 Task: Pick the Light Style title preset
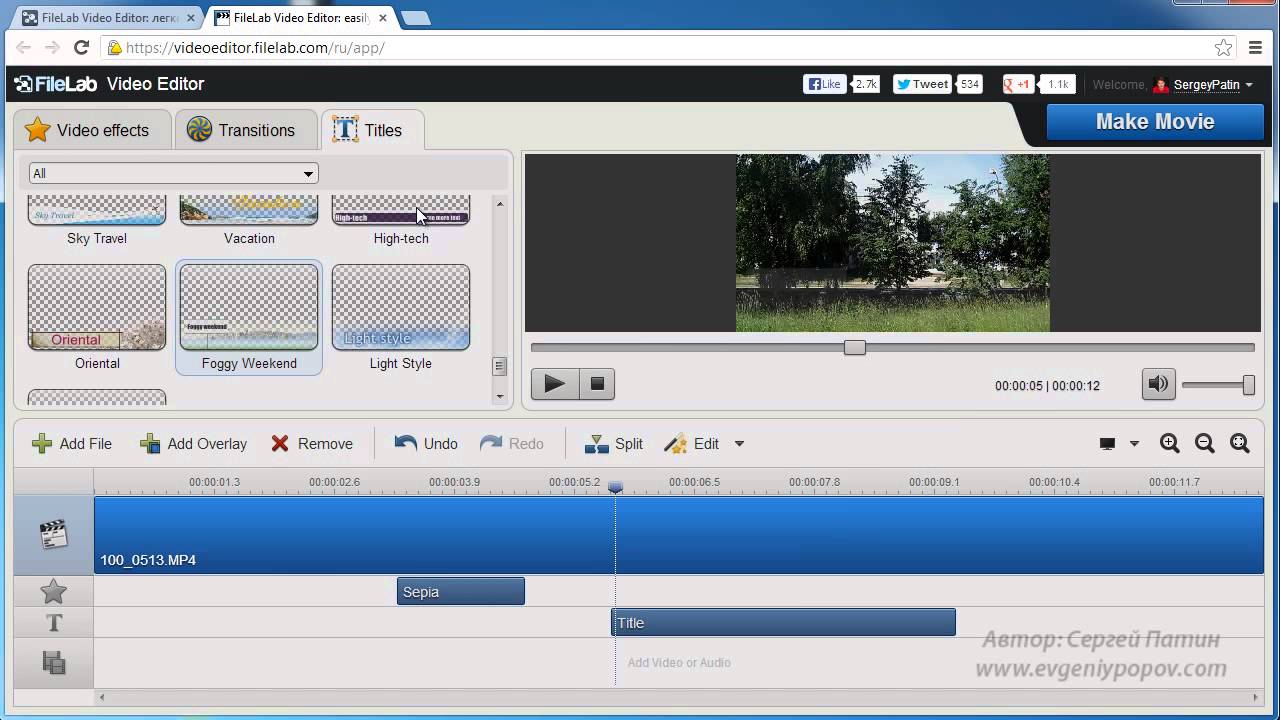click(x=401, y=307)
